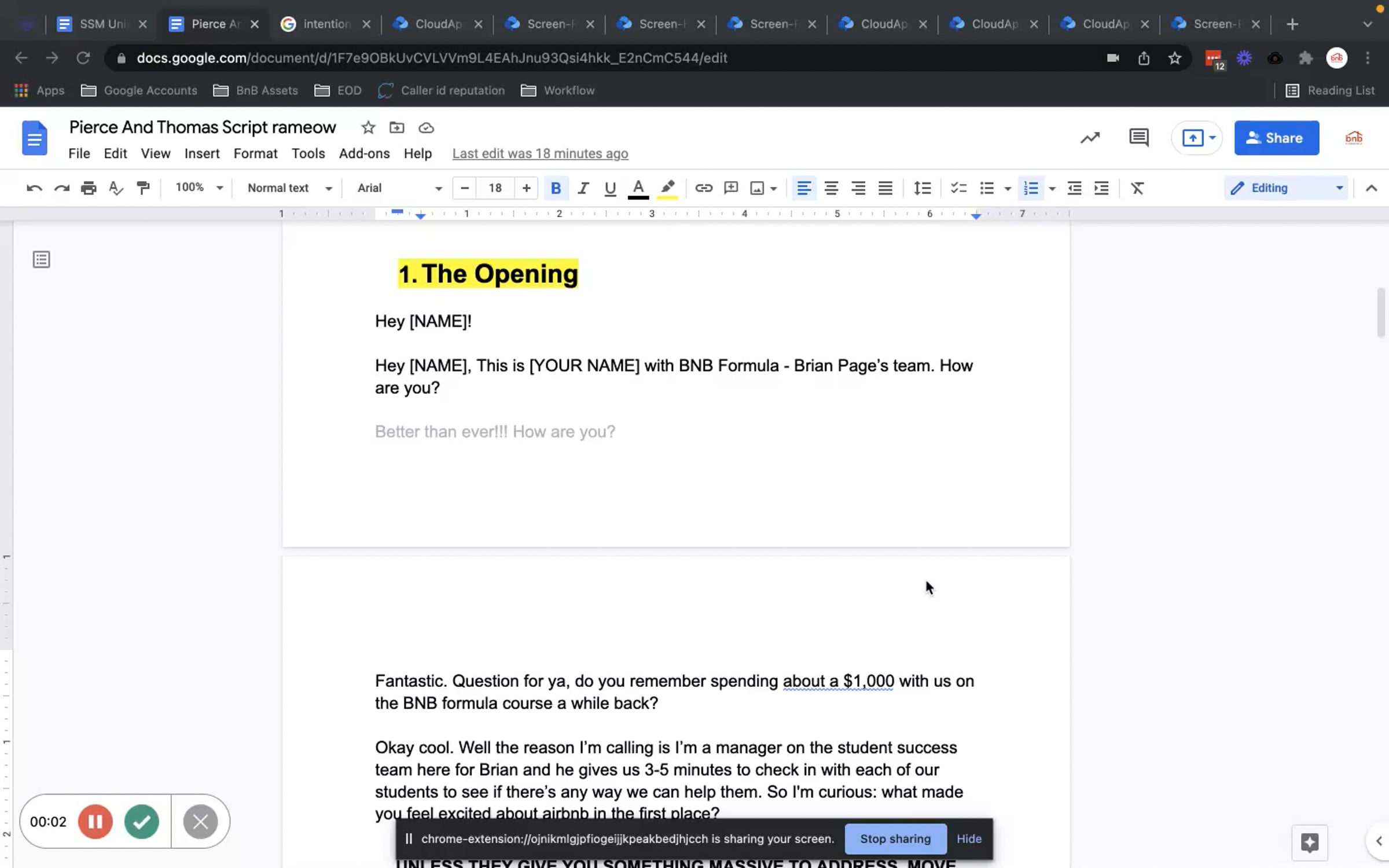Click the clear formatting icon

click(1137, 188)
